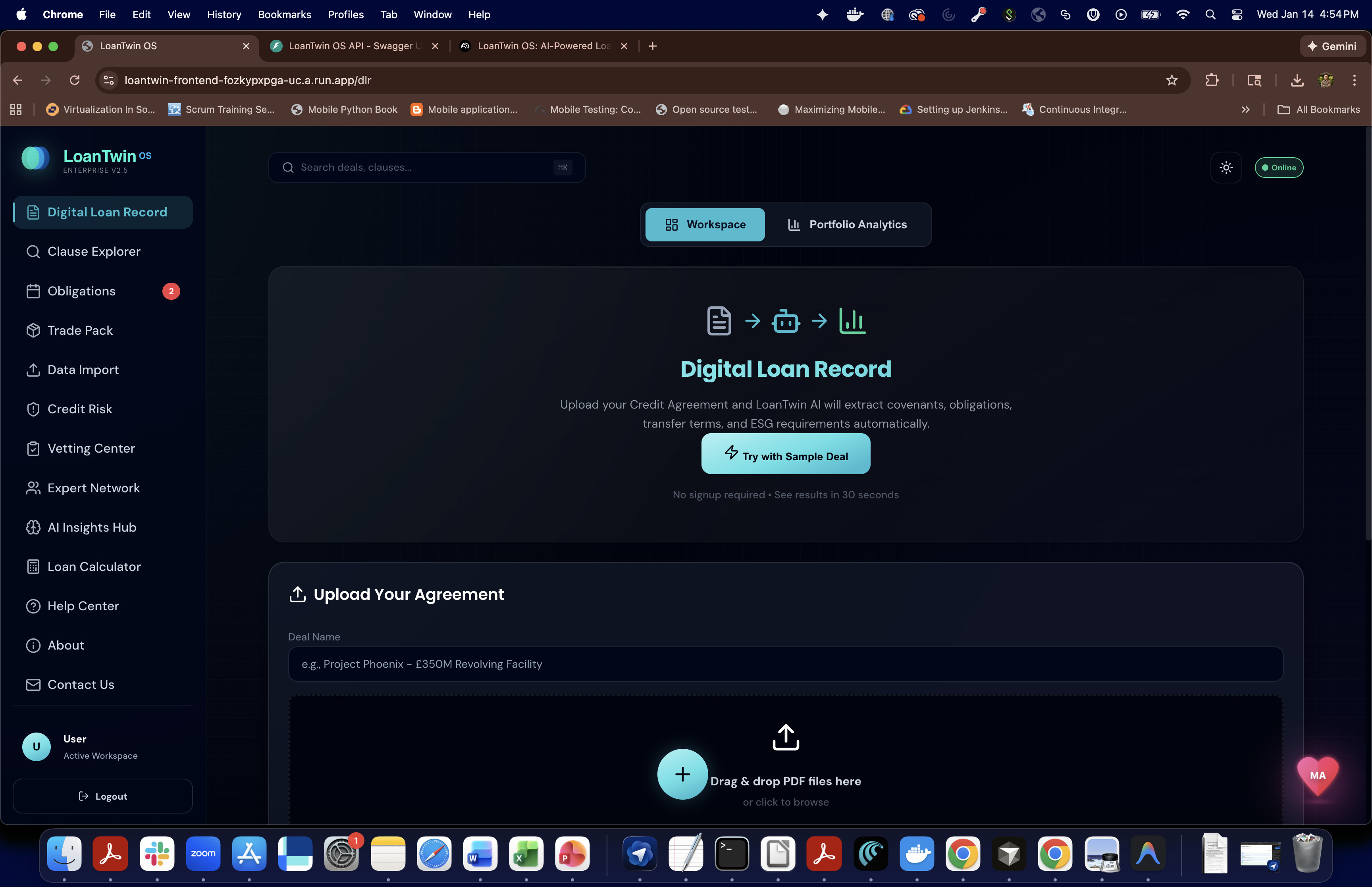Click the page vertical scrollbar

pos(1368,334)
